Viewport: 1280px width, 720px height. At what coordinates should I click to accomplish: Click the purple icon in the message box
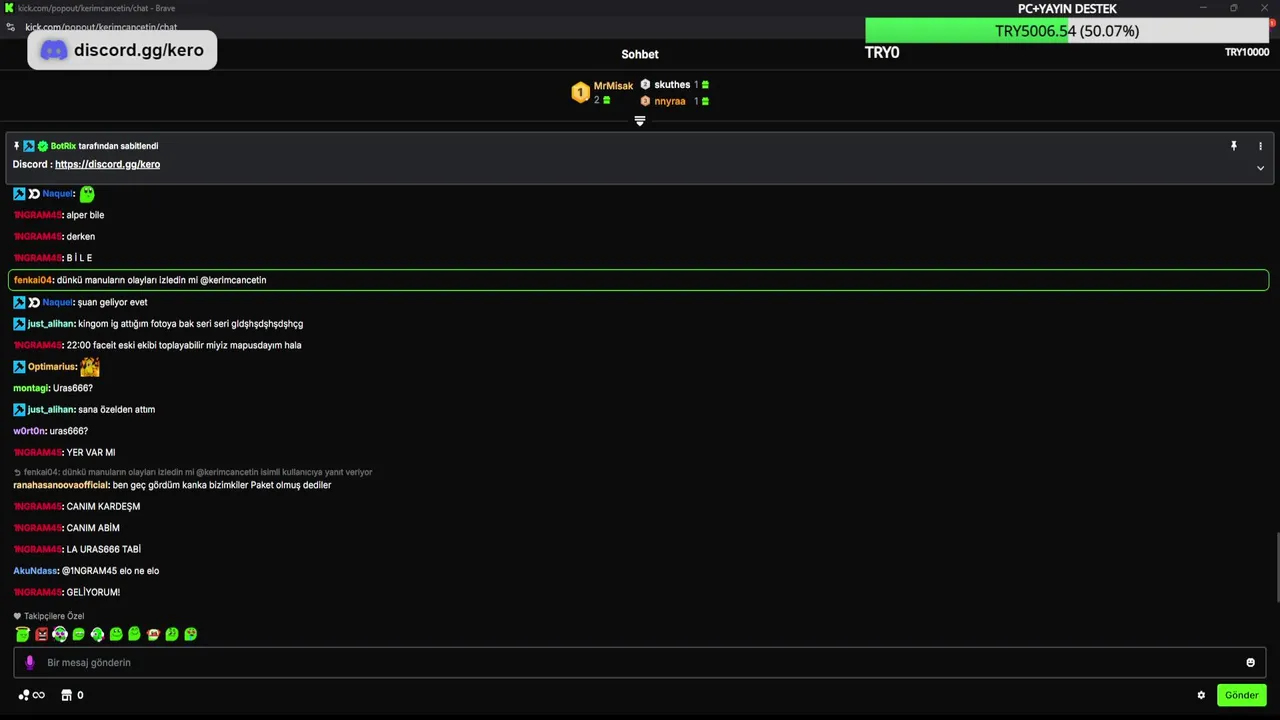point(29,662)
